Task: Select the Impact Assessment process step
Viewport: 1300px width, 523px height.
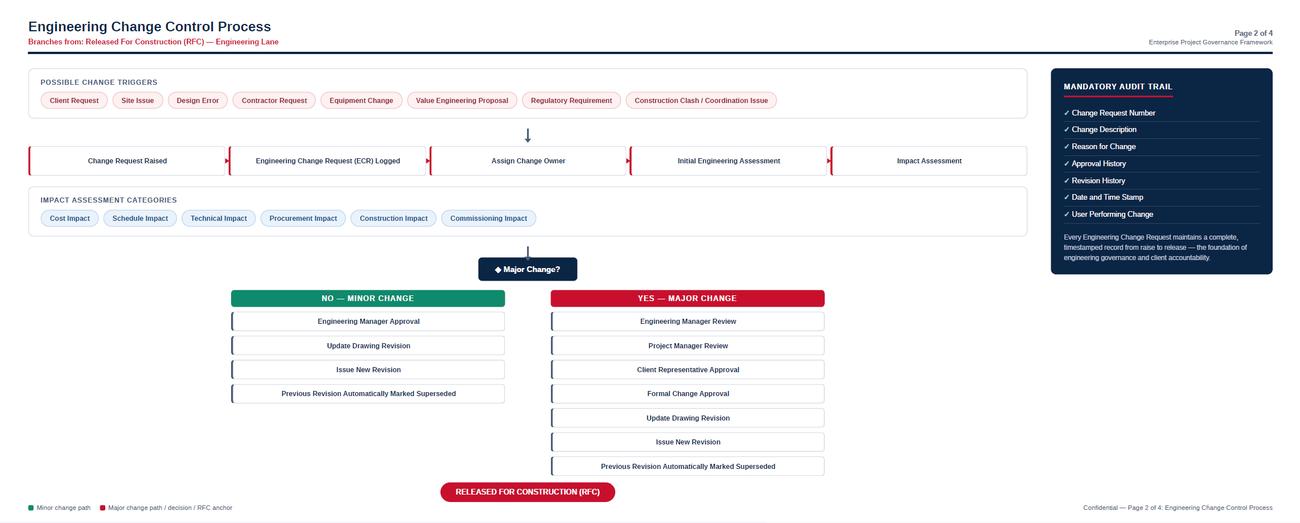Action: 929,161
